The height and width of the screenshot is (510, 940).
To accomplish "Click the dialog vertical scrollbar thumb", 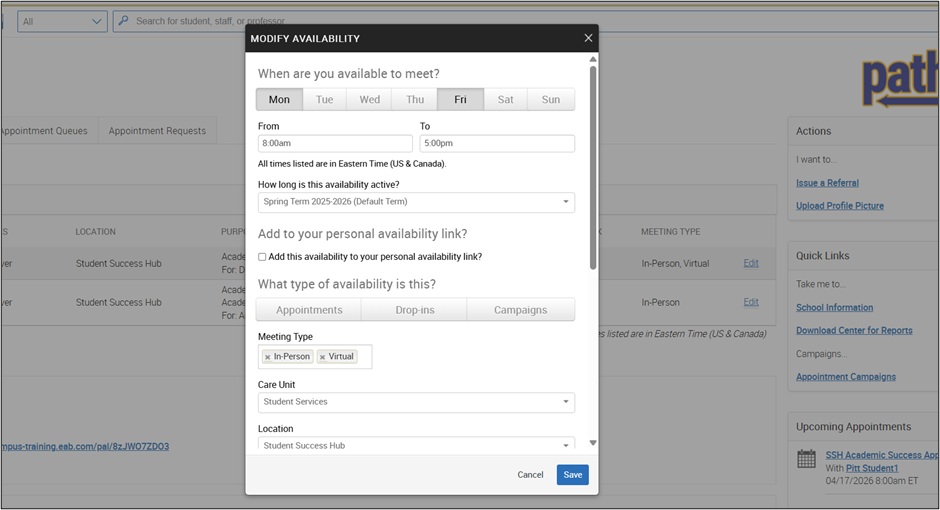I will coord(593,168).
